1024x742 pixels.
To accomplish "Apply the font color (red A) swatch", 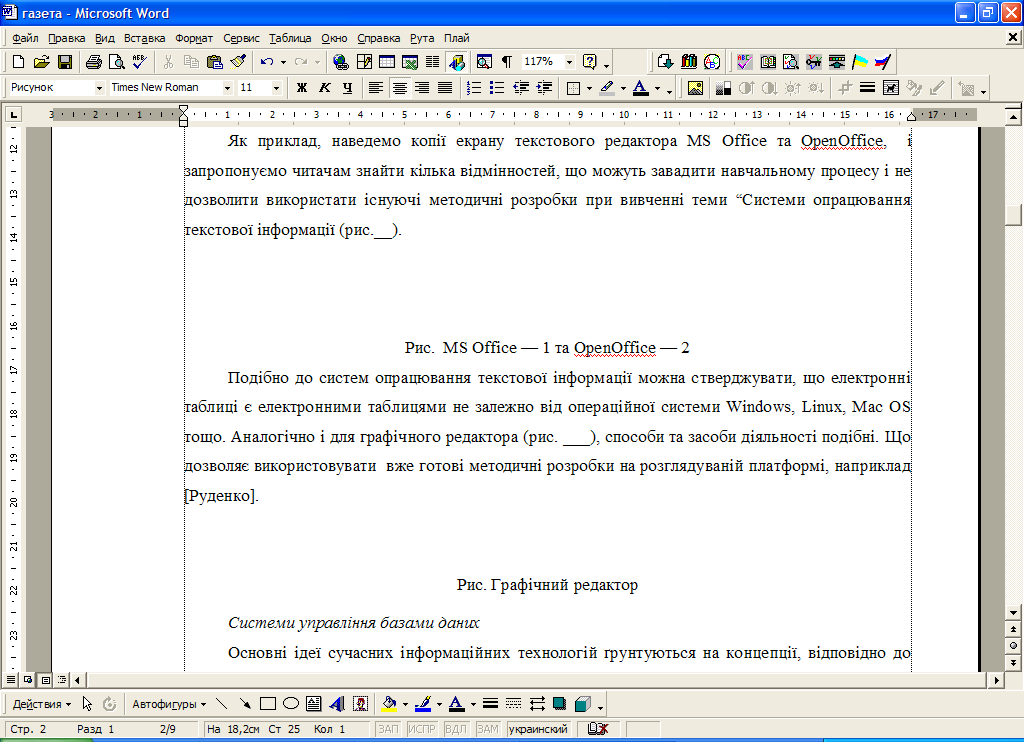I will (640, 88).
